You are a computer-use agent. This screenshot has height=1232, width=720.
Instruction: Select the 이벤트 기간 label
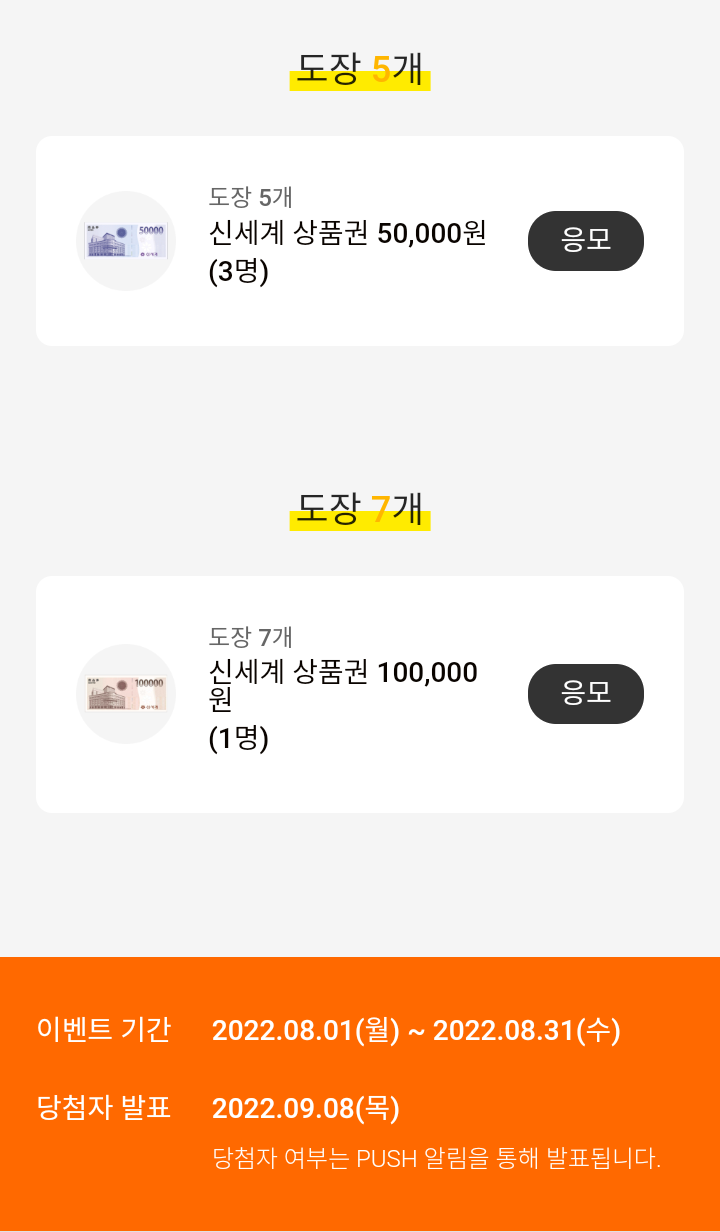[x=104, y=1029]
